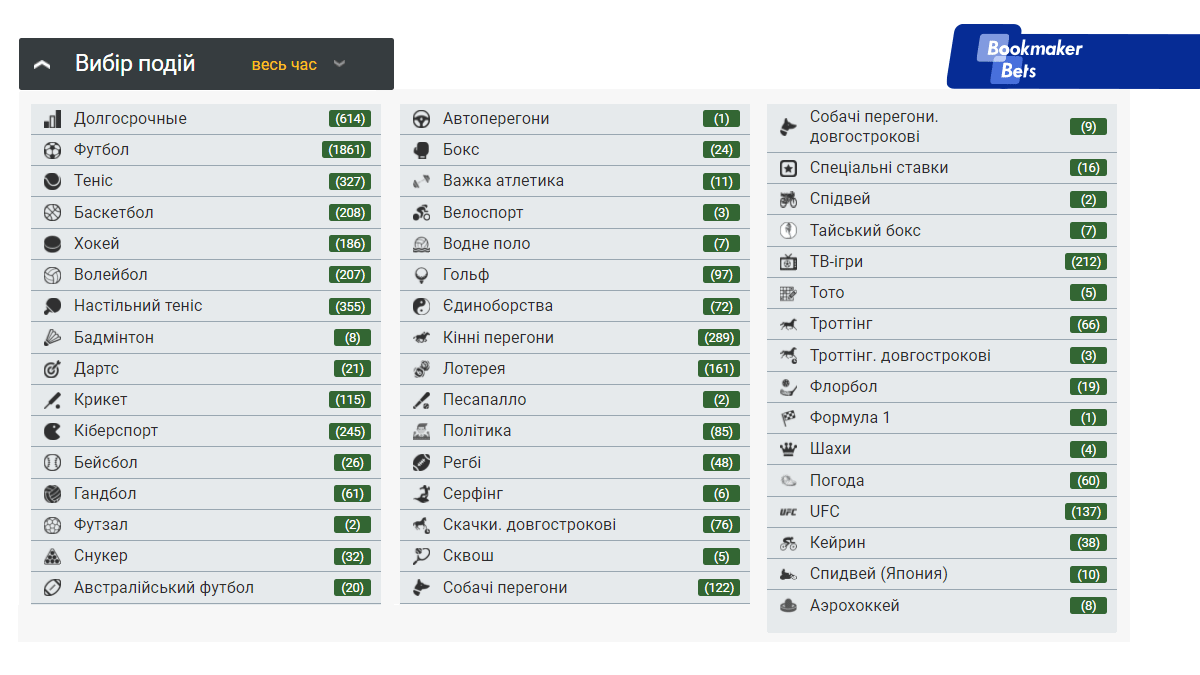Viewport: 1200px width, 675px height.
Task: Click the basketball icon beside Баскетбол
Action: click(52, 213)
